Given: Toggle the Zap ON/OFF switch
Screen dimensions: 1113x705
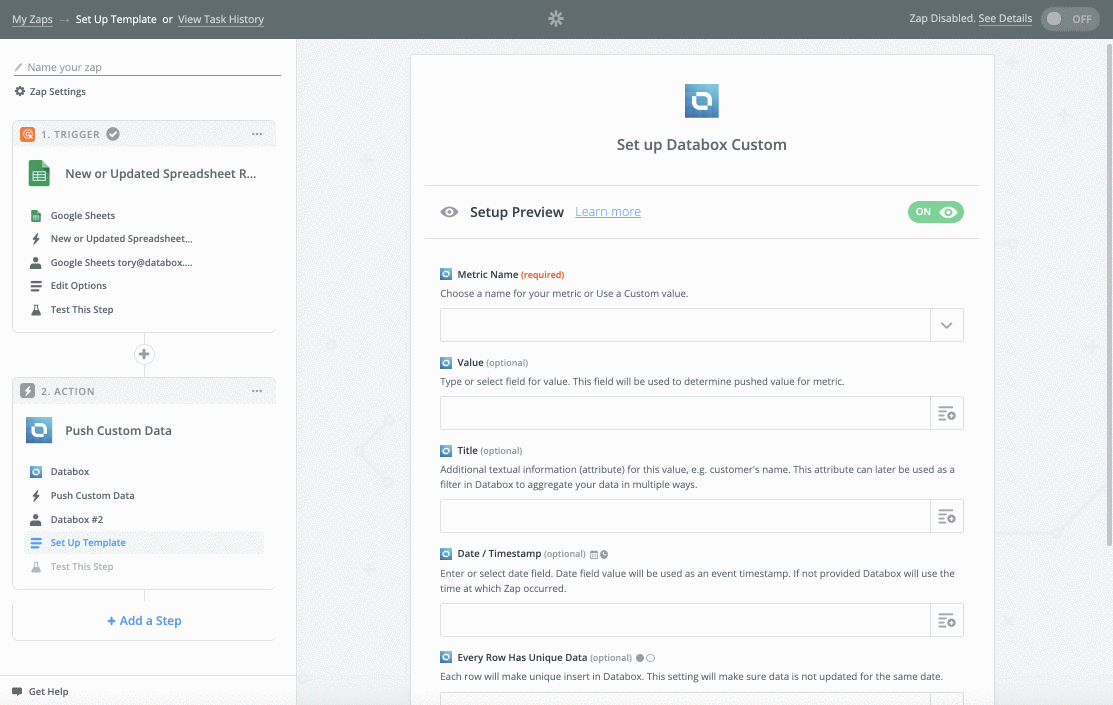Looking at the screenshot, I should [1070, 18].
